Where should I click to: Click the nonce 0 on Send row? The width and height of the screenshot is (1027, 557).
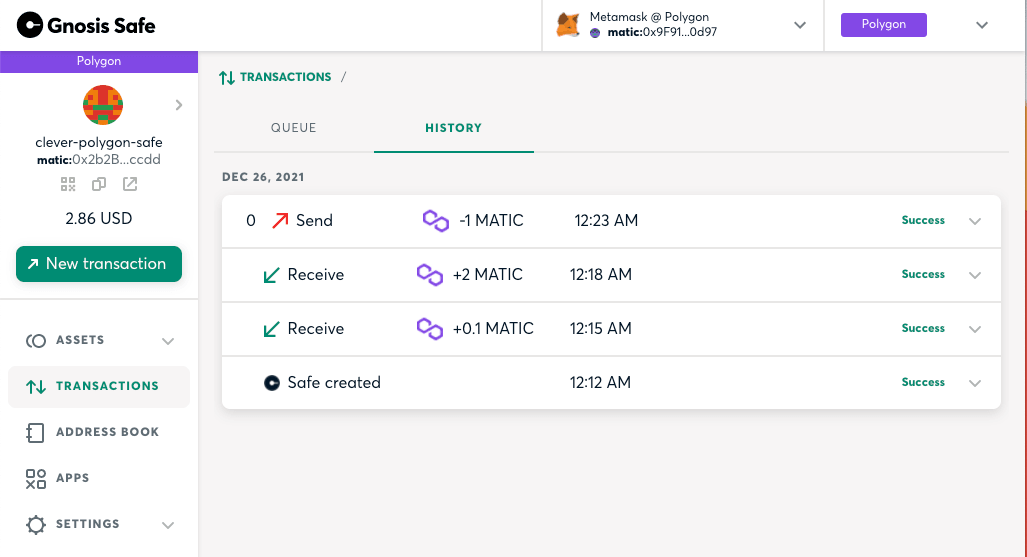[251, 221]
